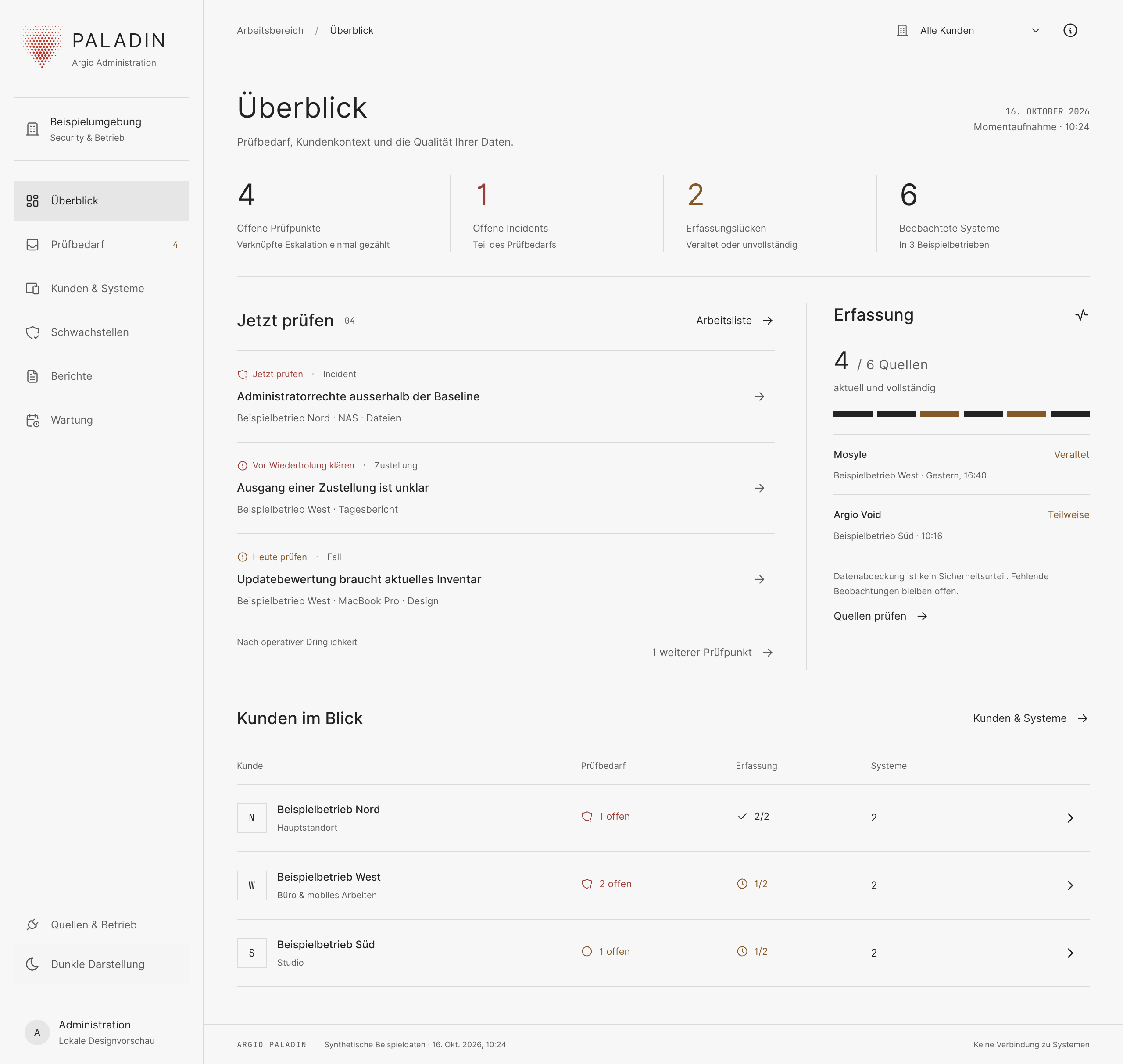1123x1064 pixels.
Task: Click the Quellen & Betrieb plug icon
Action: (32, 925)
